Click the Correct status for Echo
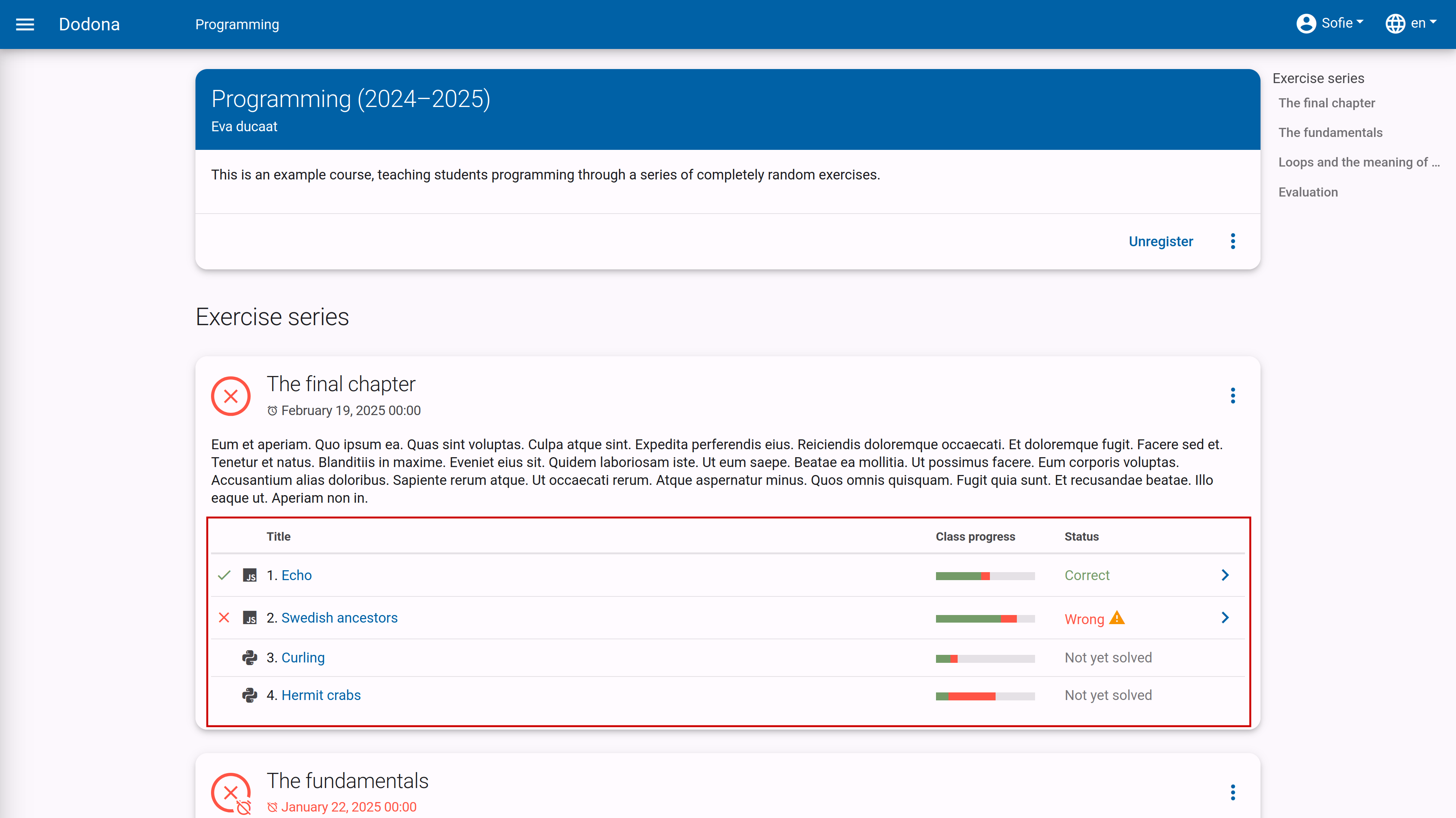 pos(1087,575)
